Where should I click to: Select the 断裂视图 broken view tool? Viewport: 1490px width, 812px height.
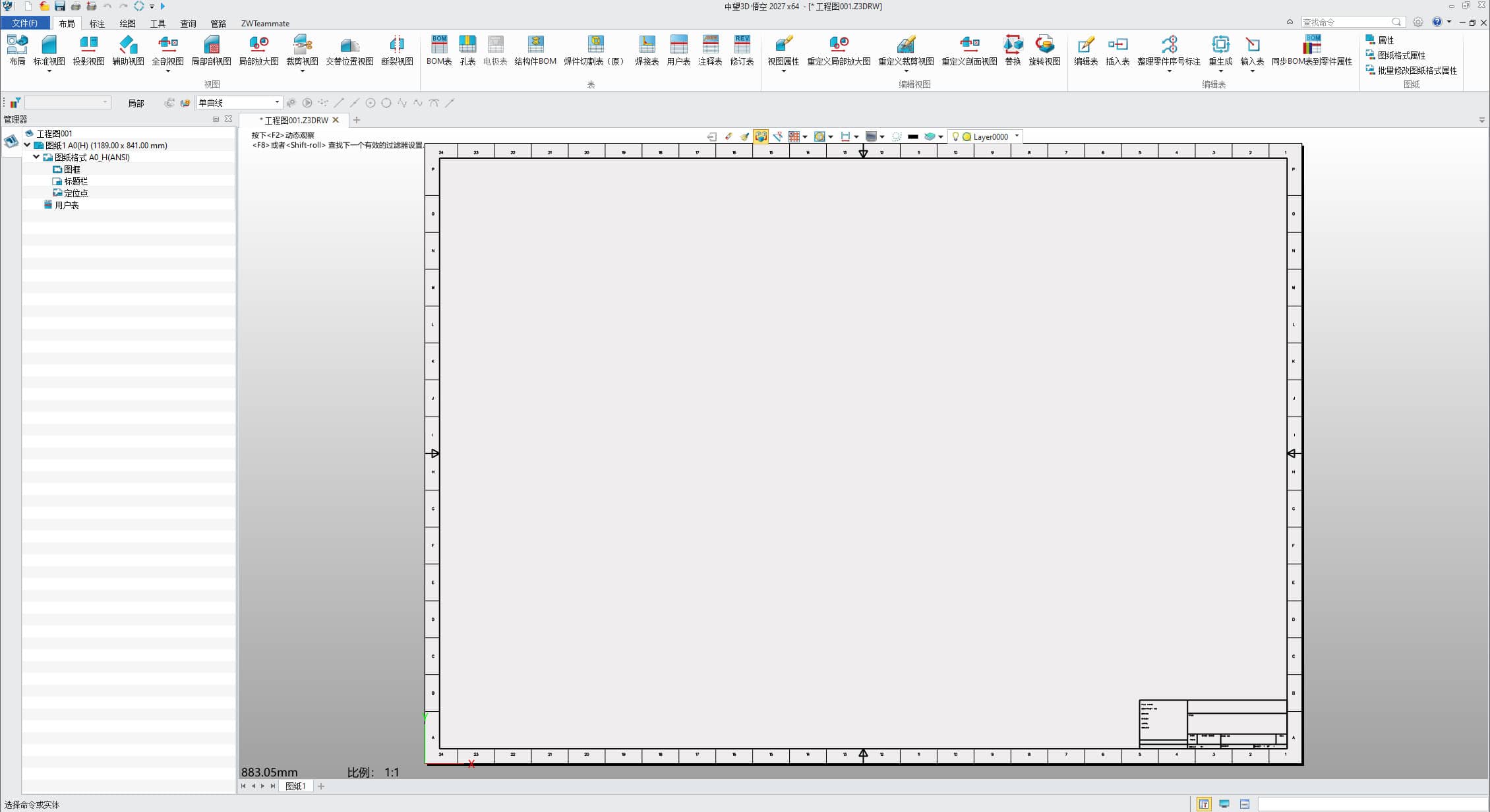pyautogui.click(x=397, y=51)
